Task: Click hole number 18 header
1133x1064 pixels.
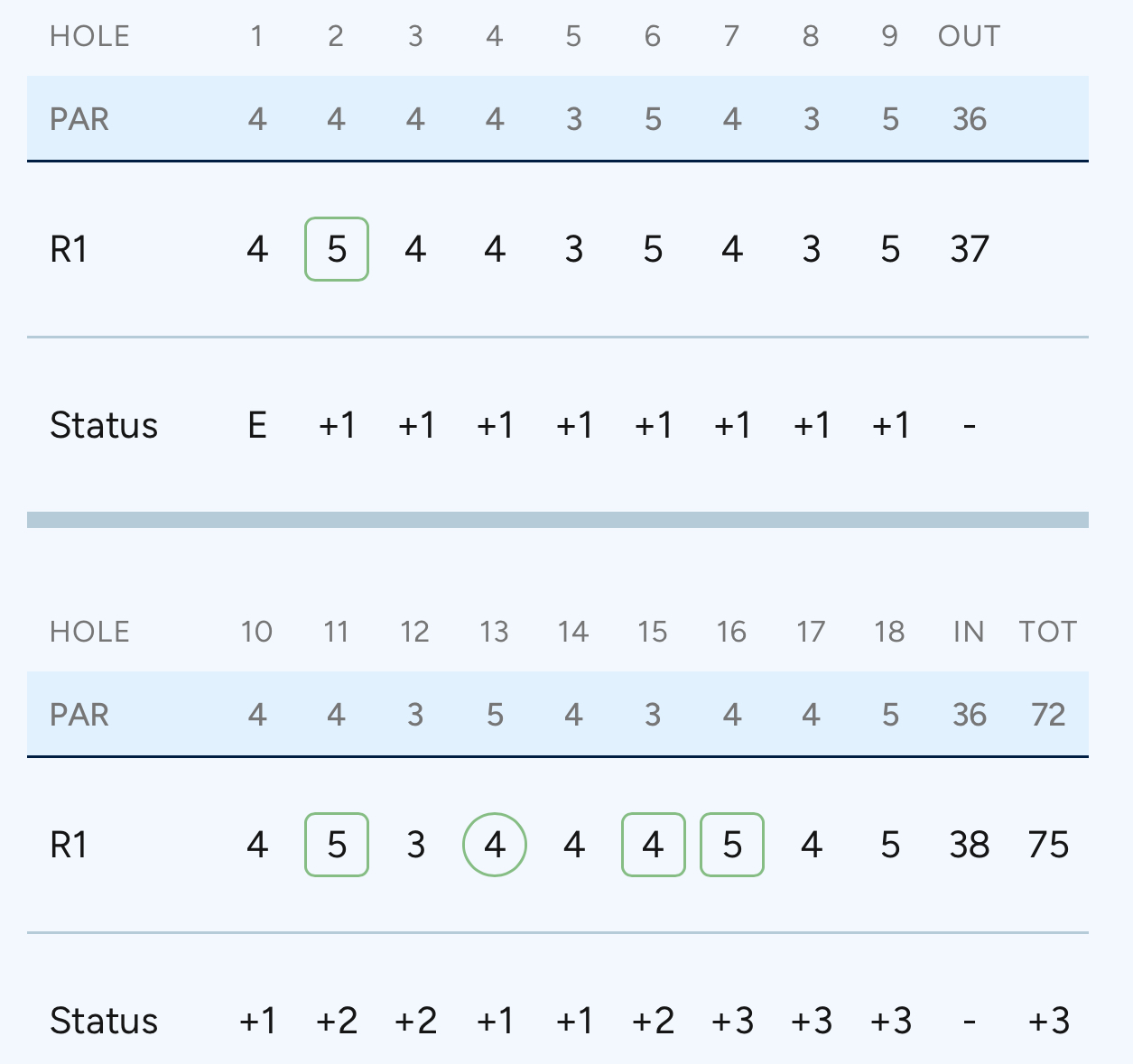Action: [890, 632]
